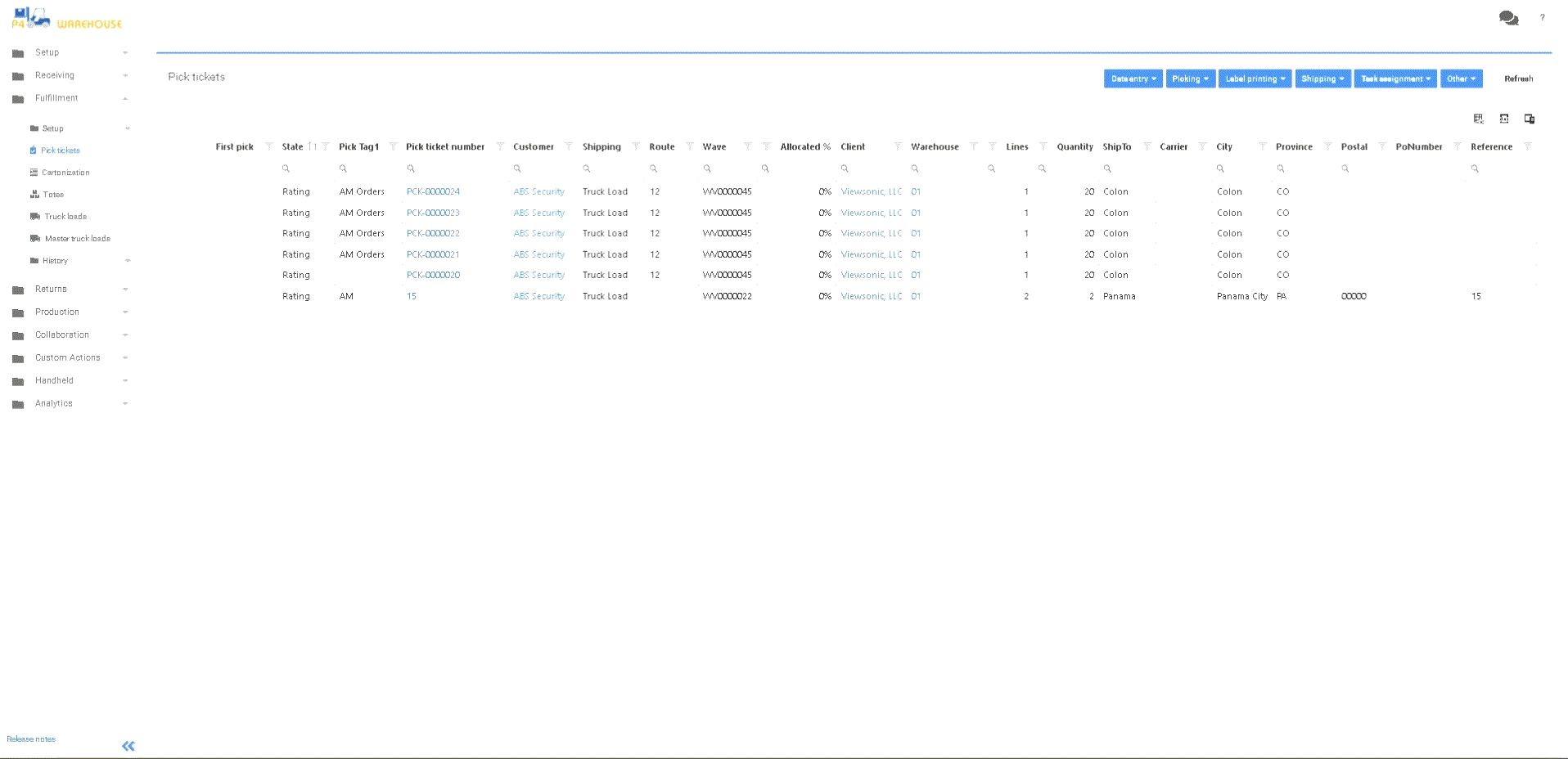This screenshot has height=759, width=1568.
Task: Click the Refresh button
Action: [x=1518, y=79]
